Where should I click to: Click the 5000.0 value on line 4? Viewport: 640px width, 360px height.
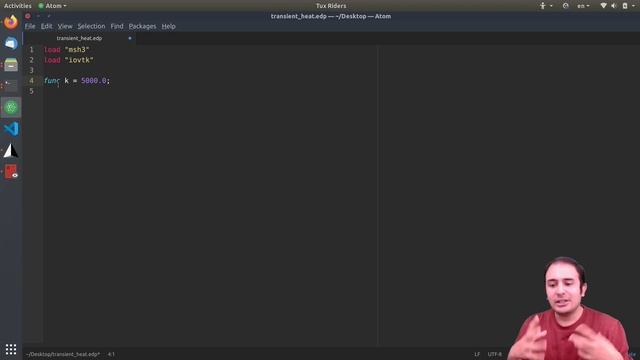94,81
